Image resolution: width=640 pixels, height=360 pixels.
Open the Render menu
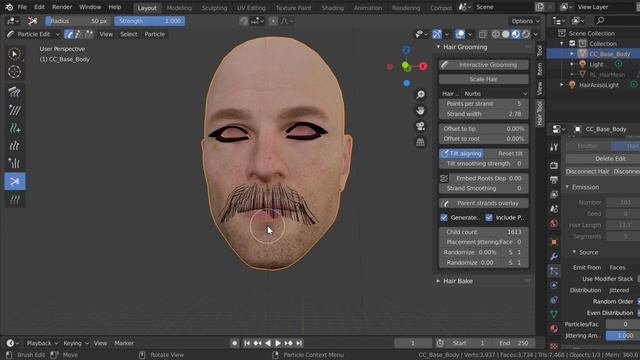pos(62,7)
